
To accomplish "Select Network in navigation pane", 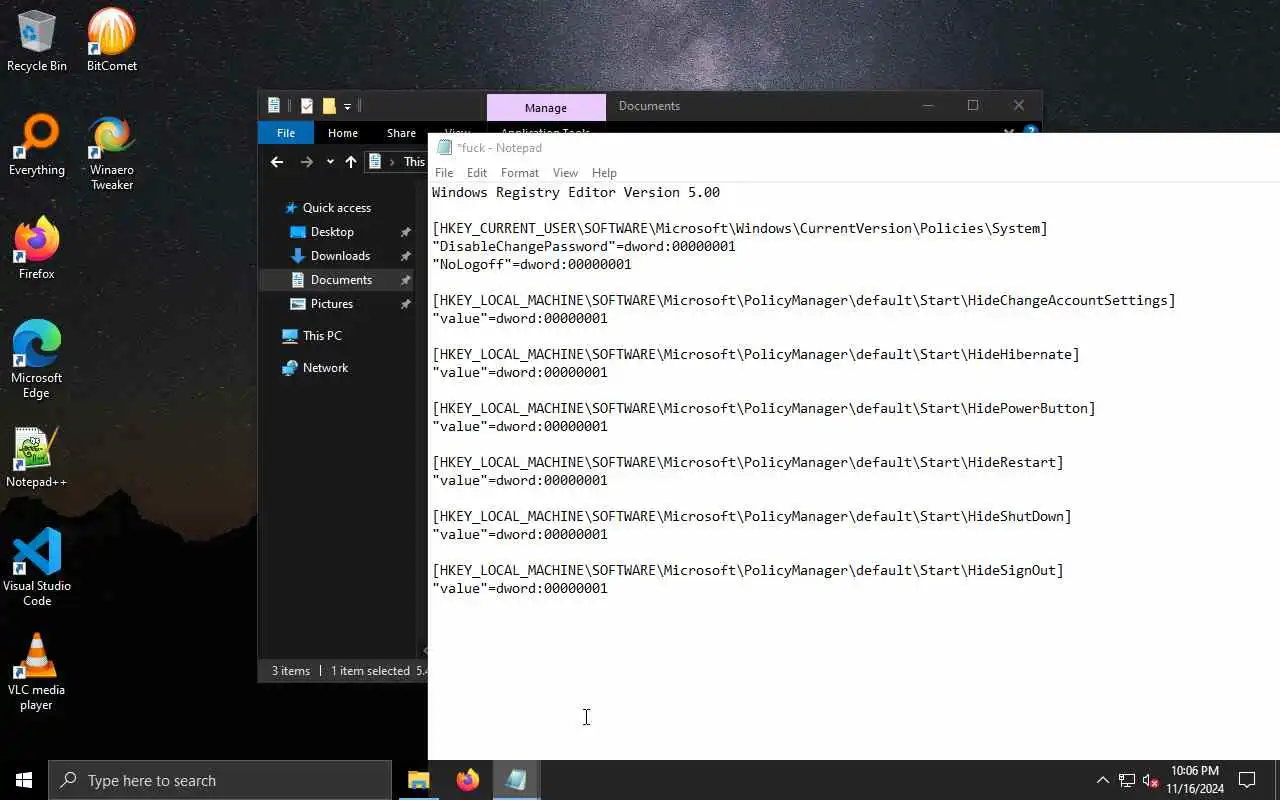I will pos(325,368).
